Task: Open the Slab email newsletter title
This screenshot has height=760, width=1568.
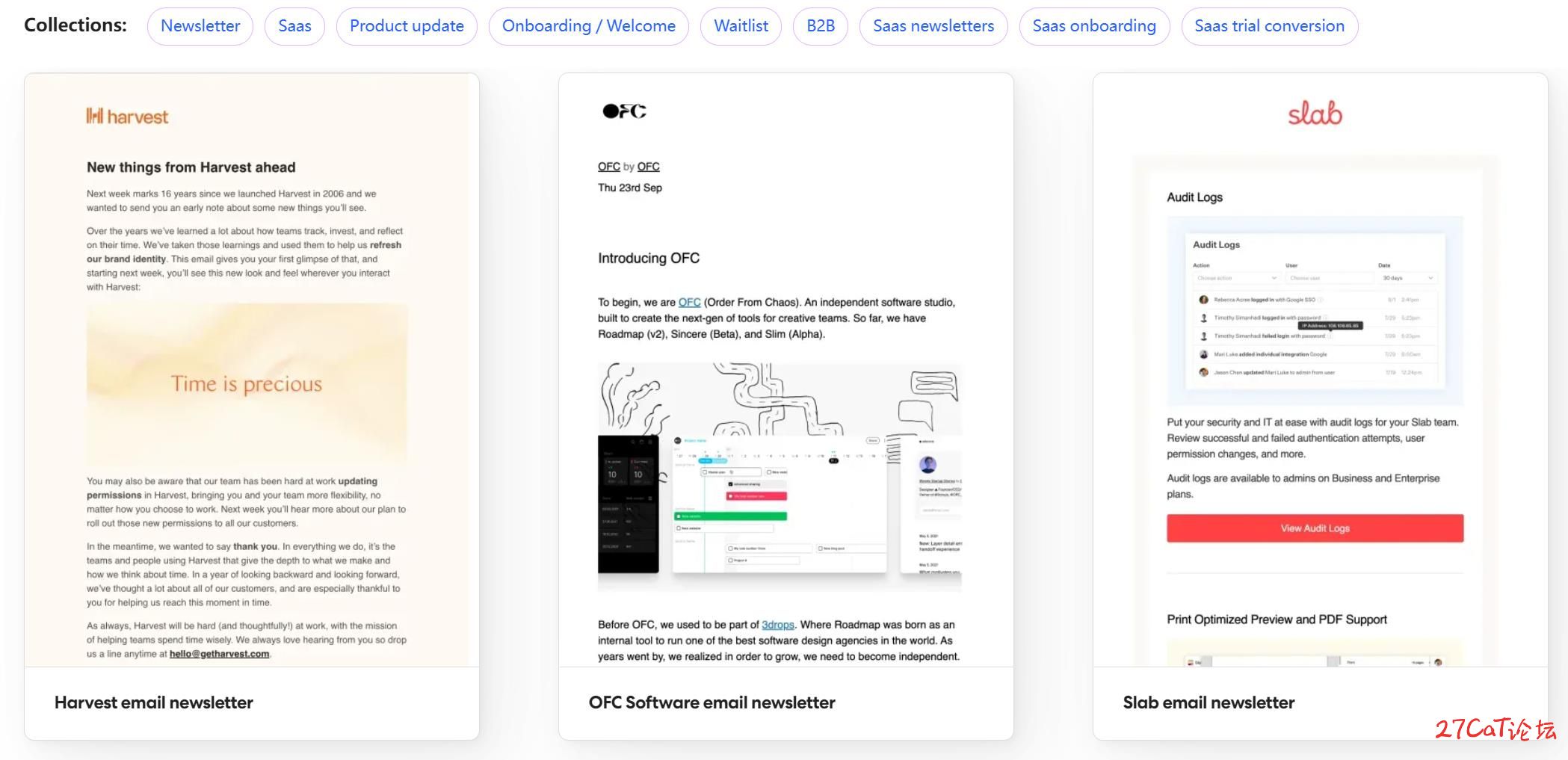Action: tap(1209, 702)
